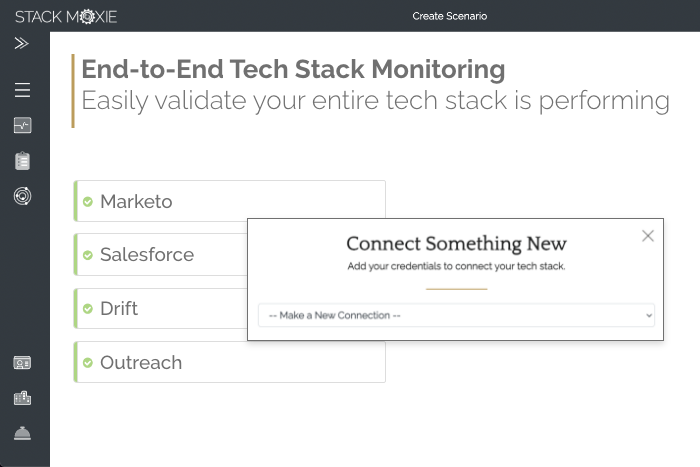The height and width of the screenshot is (467, 700).
Task: Expand the sidebar with double-chevron icon
Action: (x=22, y=44)
